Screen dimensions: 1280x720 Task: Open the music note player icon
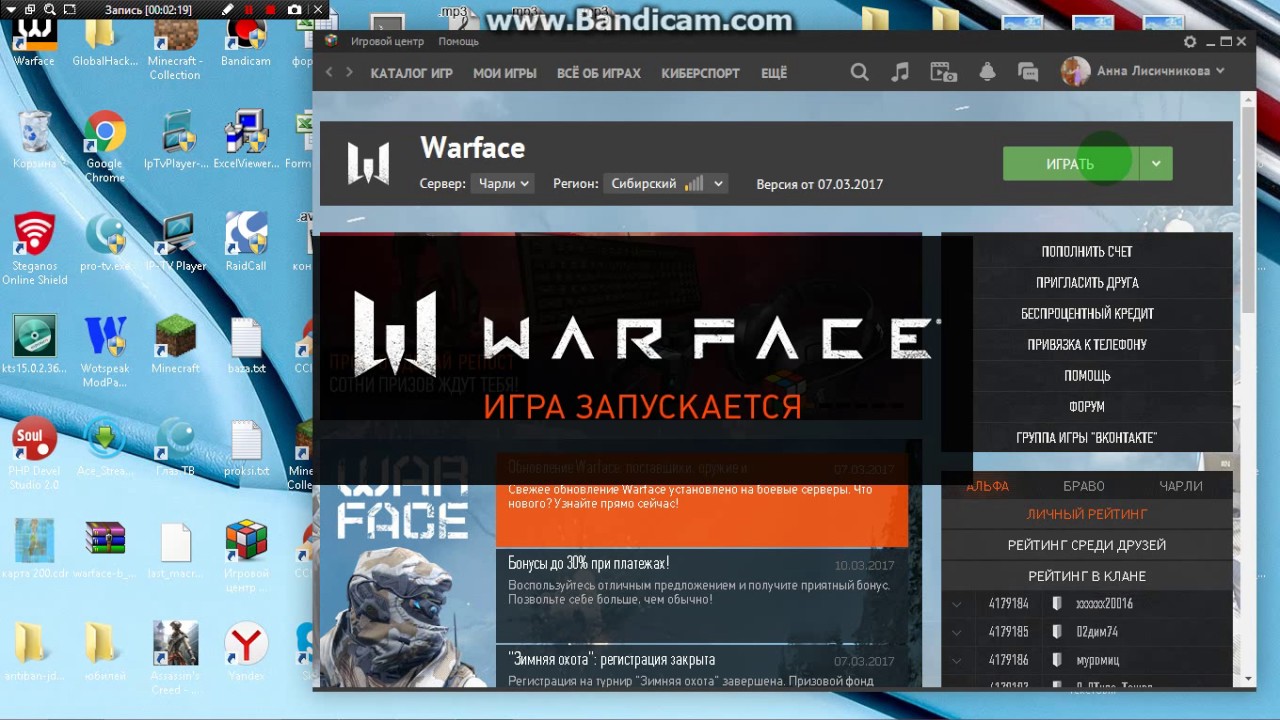(x=900, y=72)
